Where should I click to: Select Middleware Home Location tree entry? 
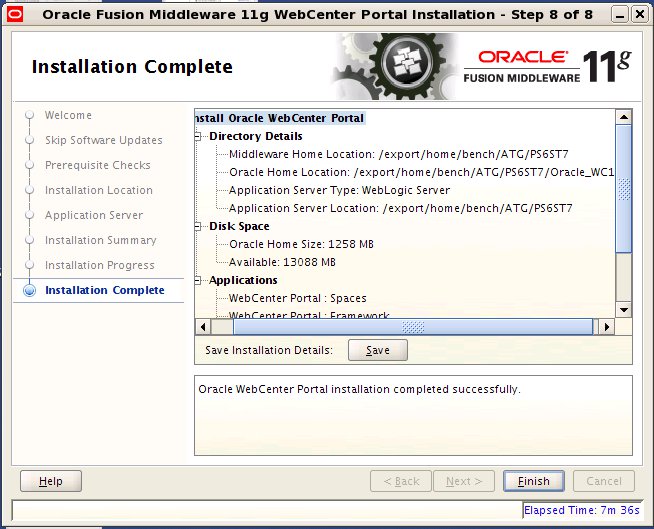pyautogui.click(x=399, y=154)
